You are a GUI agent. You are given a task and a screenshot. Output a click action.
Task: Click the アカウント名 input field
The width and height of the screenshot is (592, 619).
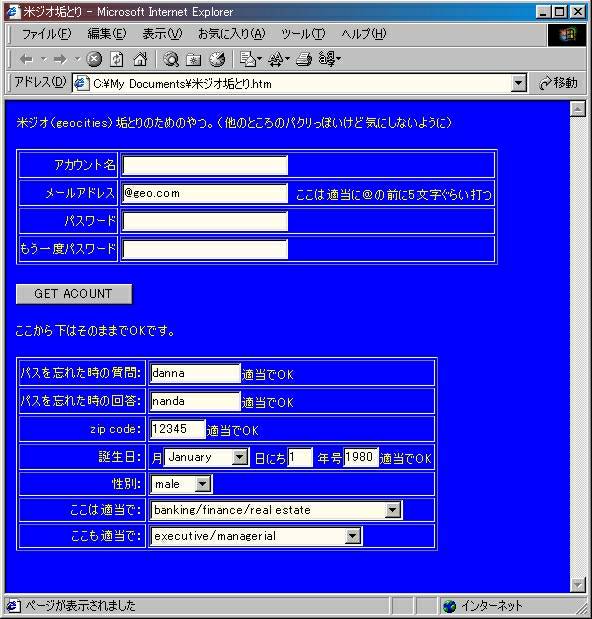pos(205,165)
